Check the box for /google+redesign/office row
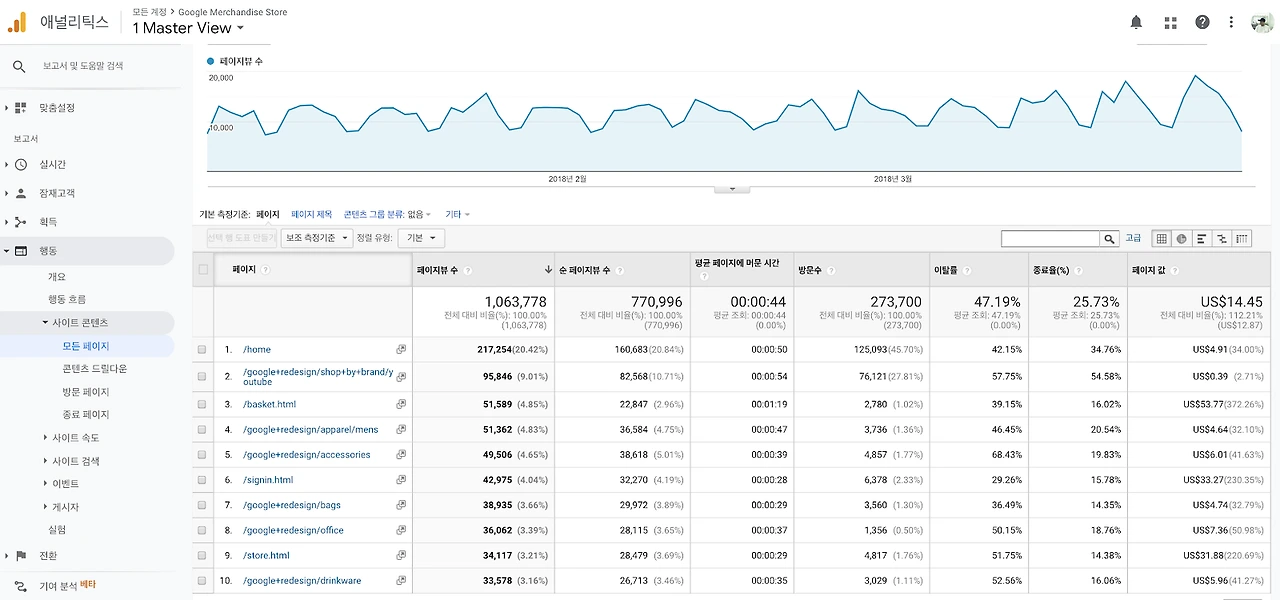 coord(202,531)
